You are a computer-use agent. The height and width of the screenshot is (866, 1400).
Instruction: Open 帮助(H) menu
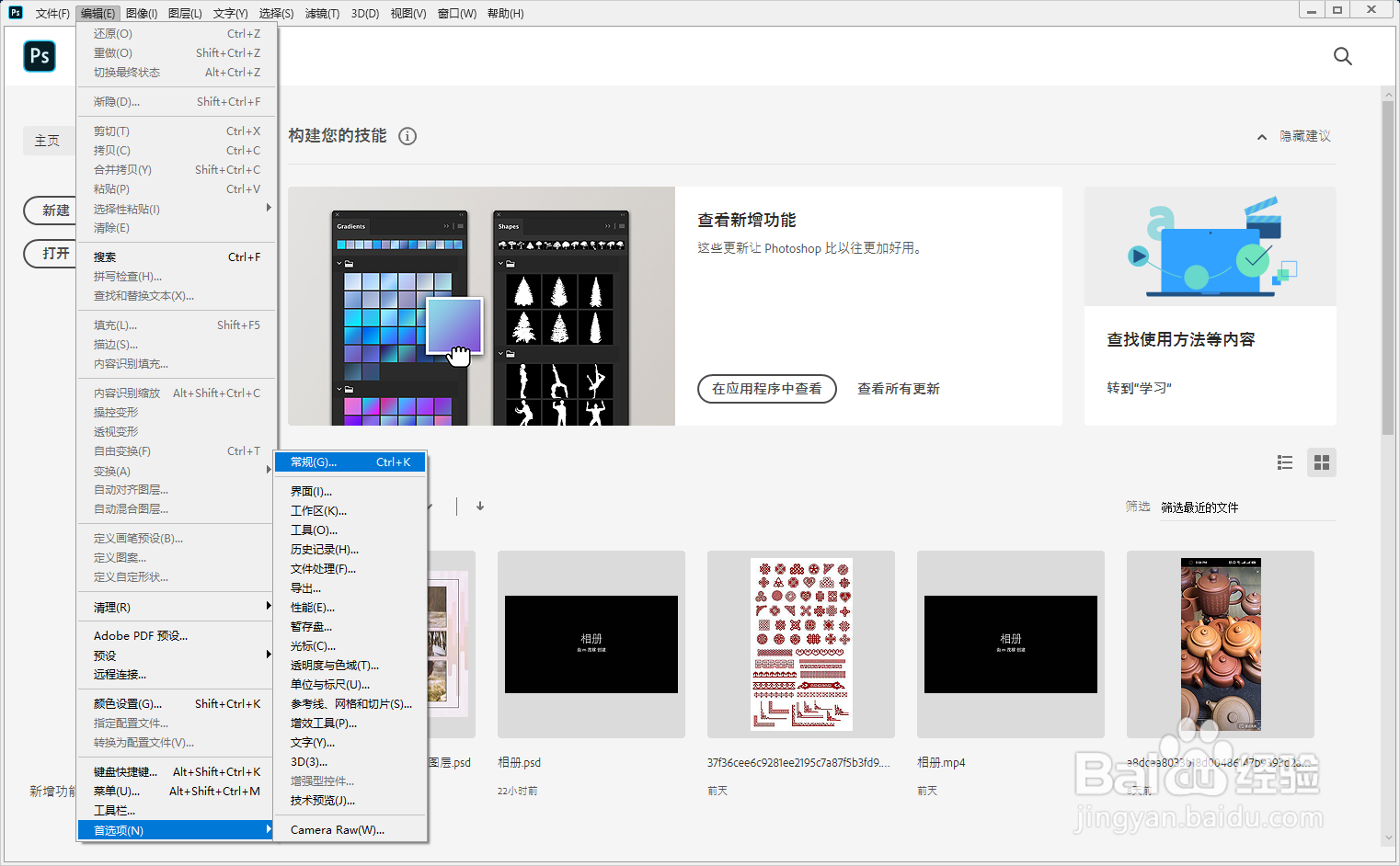pos(505,13)
